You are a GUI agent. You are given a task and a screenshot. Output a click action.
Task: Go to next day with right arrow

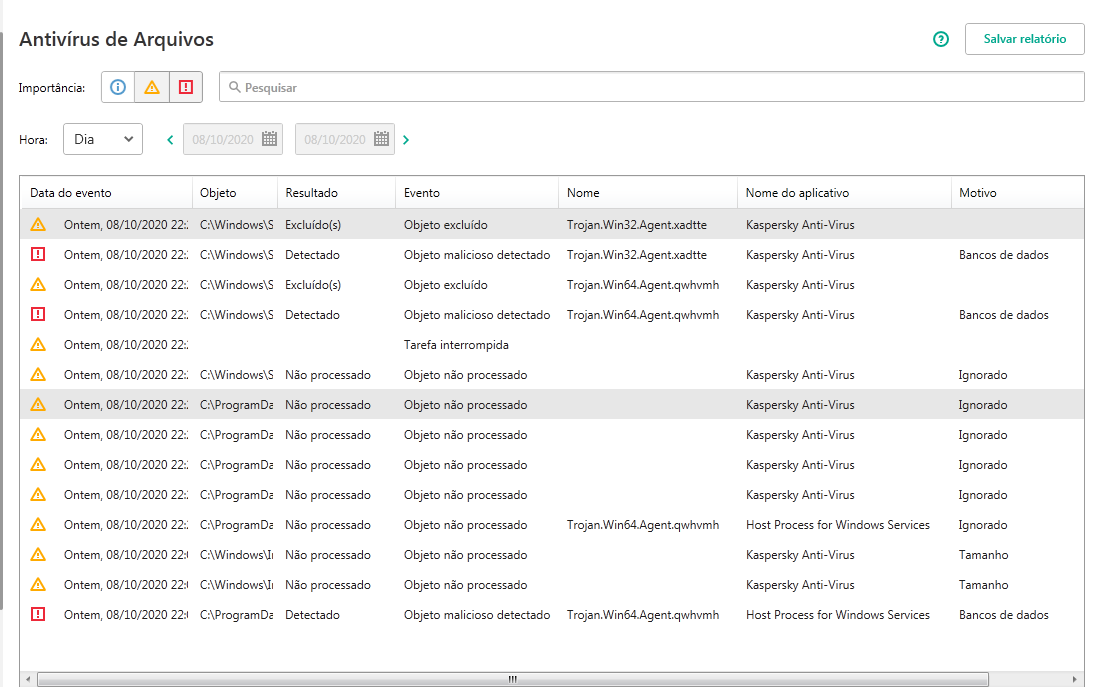click(x=405, y=140)
